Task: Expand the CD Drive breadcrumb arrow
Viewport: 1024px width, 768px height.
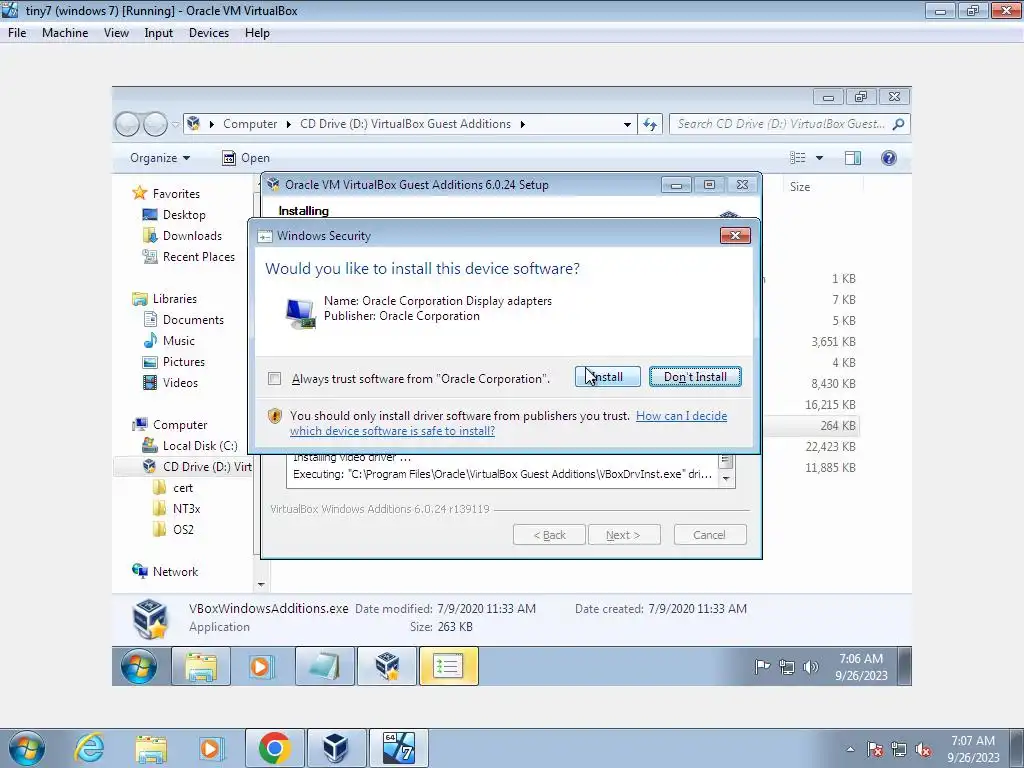Action: (x=522, y=124)
